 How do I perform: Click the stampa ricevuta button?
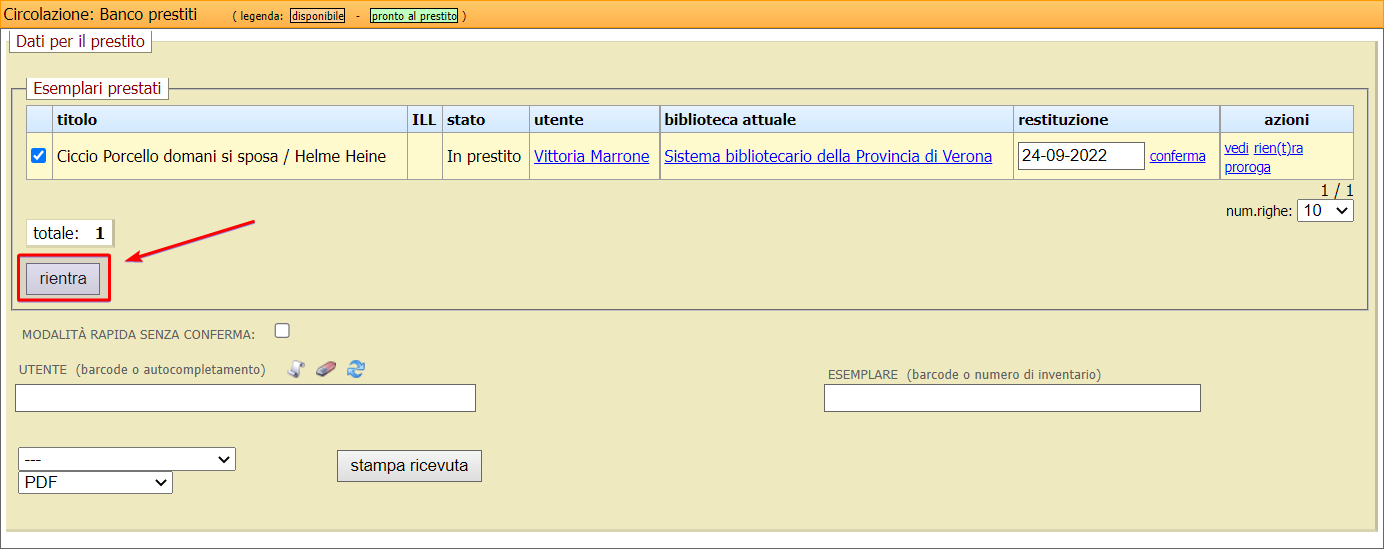tap(409, 466)
